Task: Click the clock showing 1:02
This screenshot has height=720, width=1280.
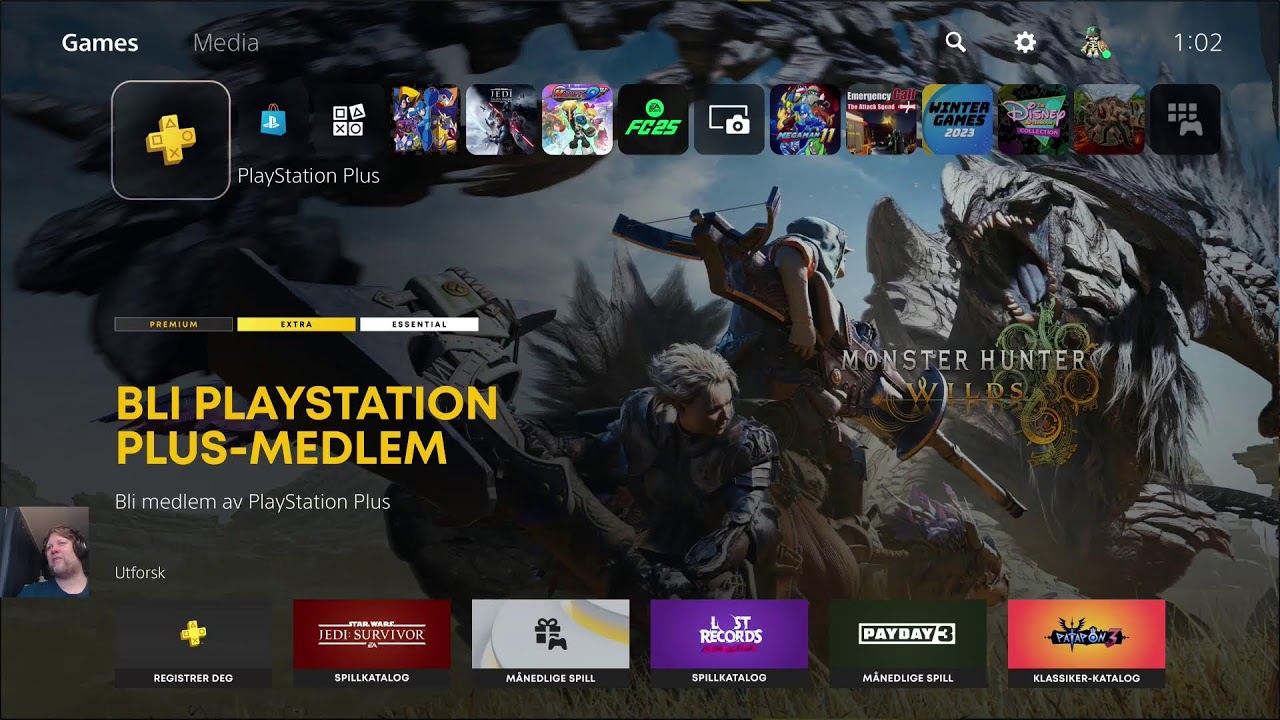Action: pyautogui.click(x=1197, y=43)
